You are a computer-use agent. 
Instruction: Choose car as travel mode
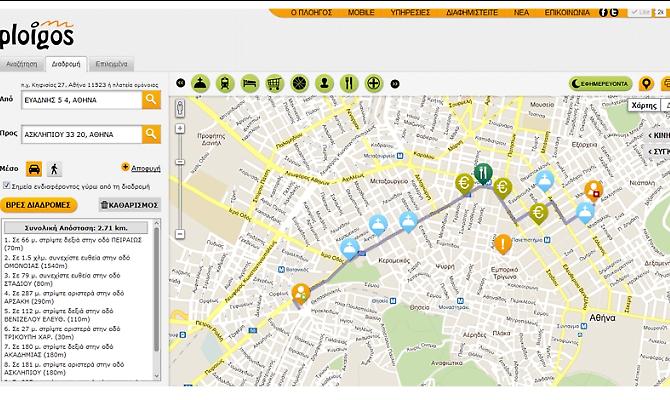pos(34,169)
